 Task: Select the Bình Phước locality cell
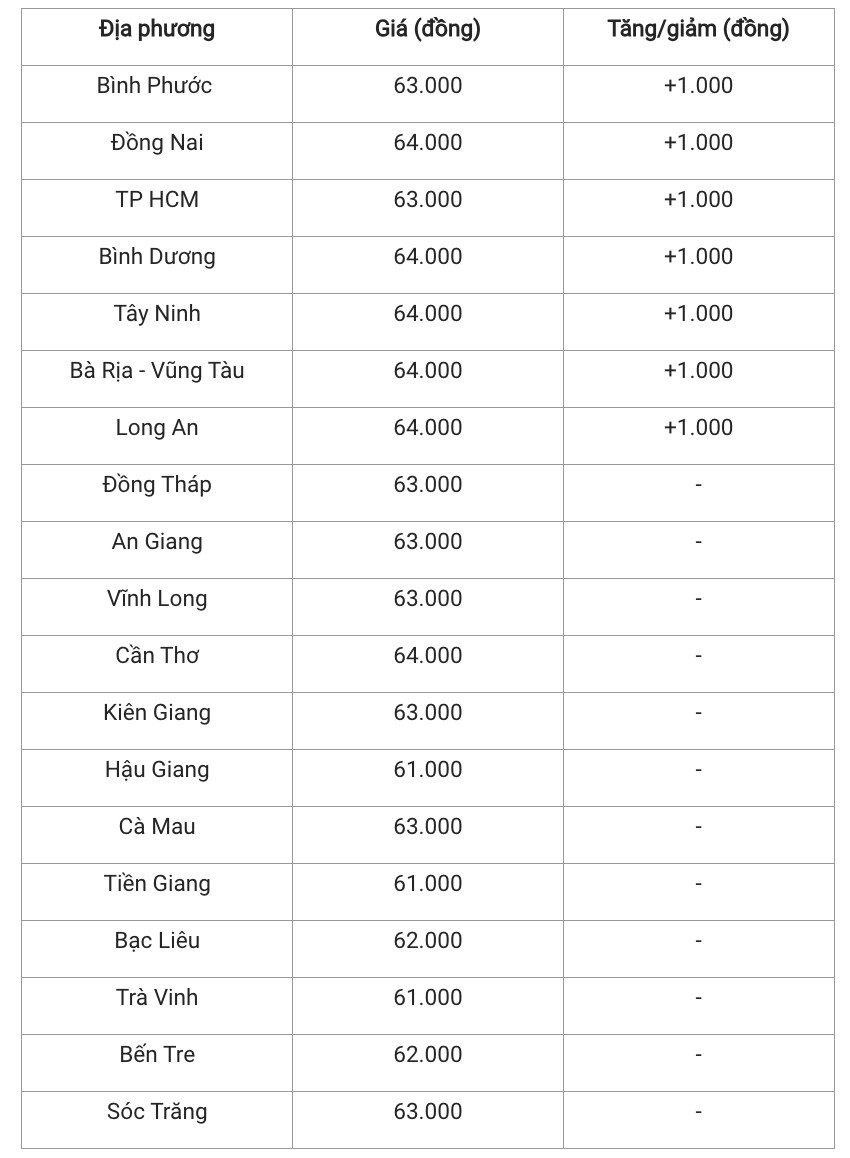coord(155,86)
